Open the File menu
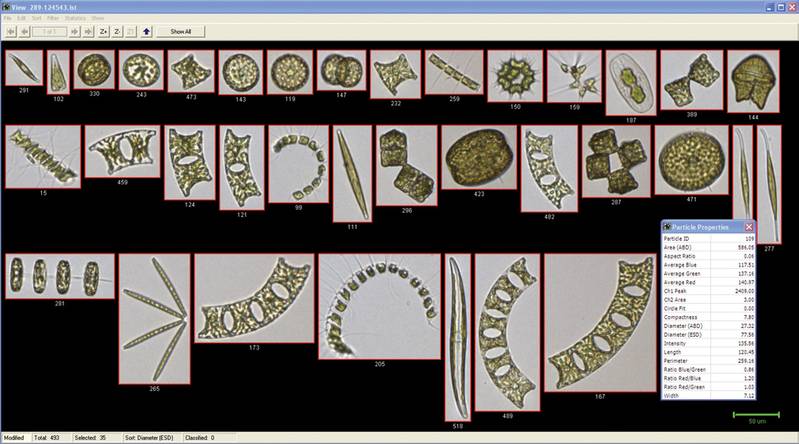This screenshot has width=799, height=444. tap(8, 18)
